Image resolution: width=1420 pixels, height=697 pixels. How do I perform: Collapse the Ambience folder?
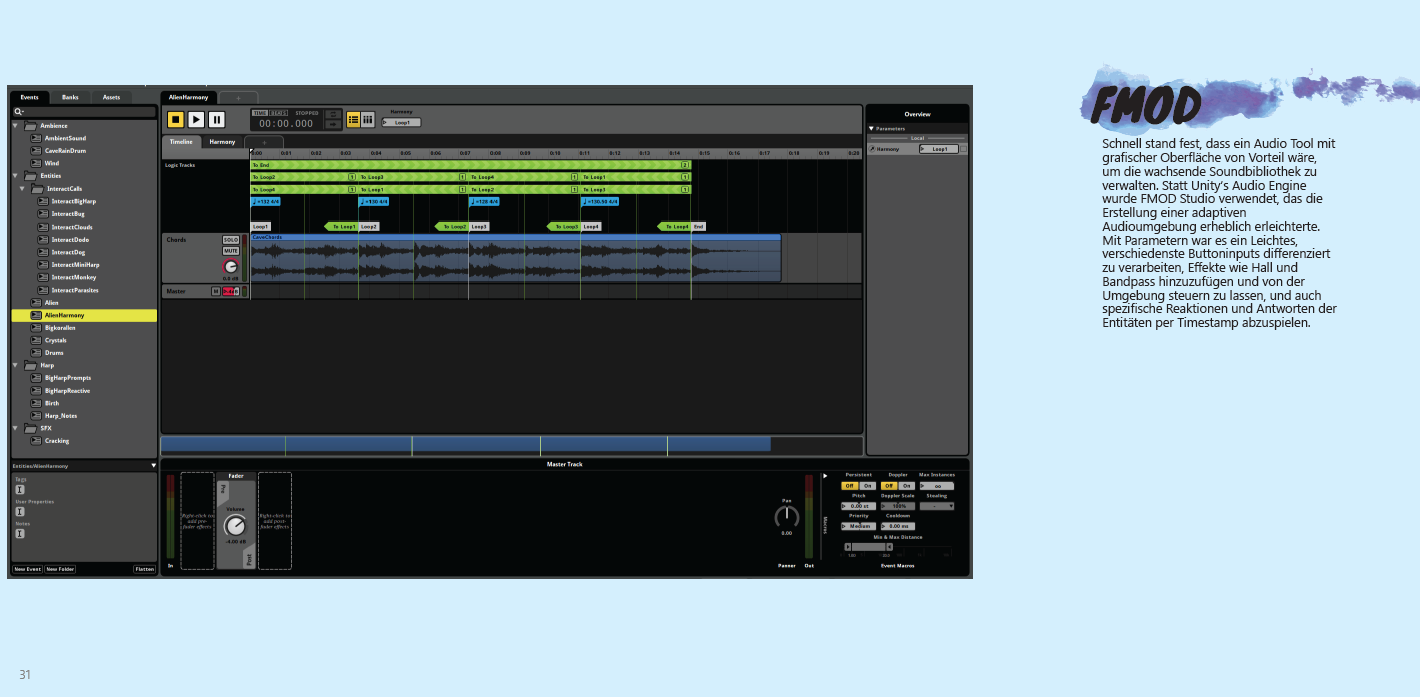coord(16,125)
